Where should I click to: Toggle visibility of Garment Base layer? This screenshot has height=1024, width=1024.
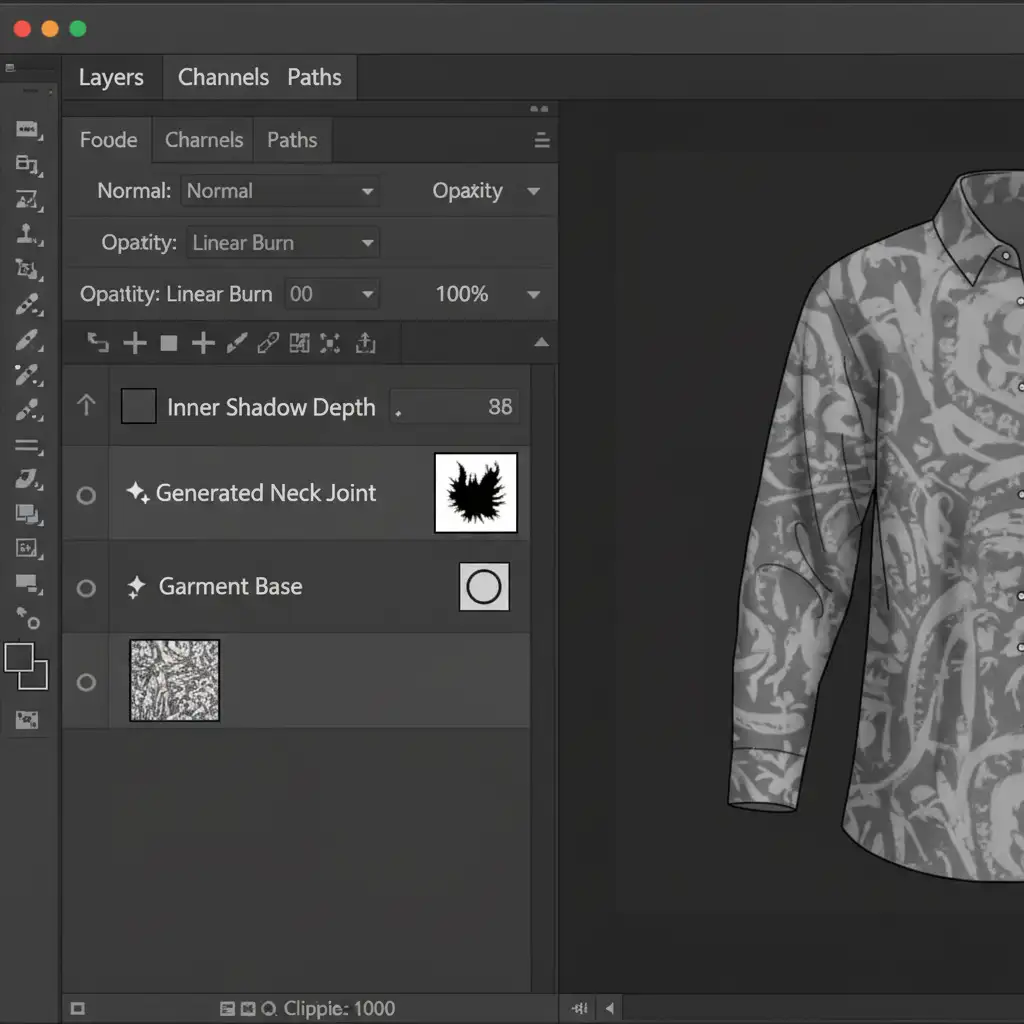coord(87,588)
